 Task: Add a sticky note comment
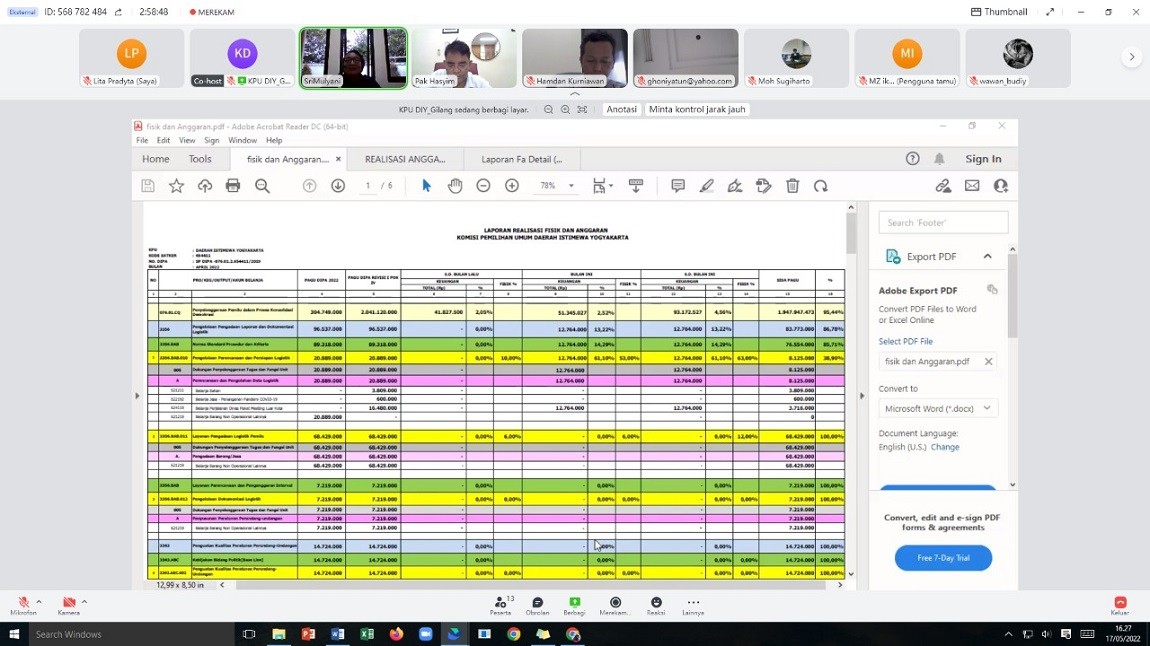(678, 186)
